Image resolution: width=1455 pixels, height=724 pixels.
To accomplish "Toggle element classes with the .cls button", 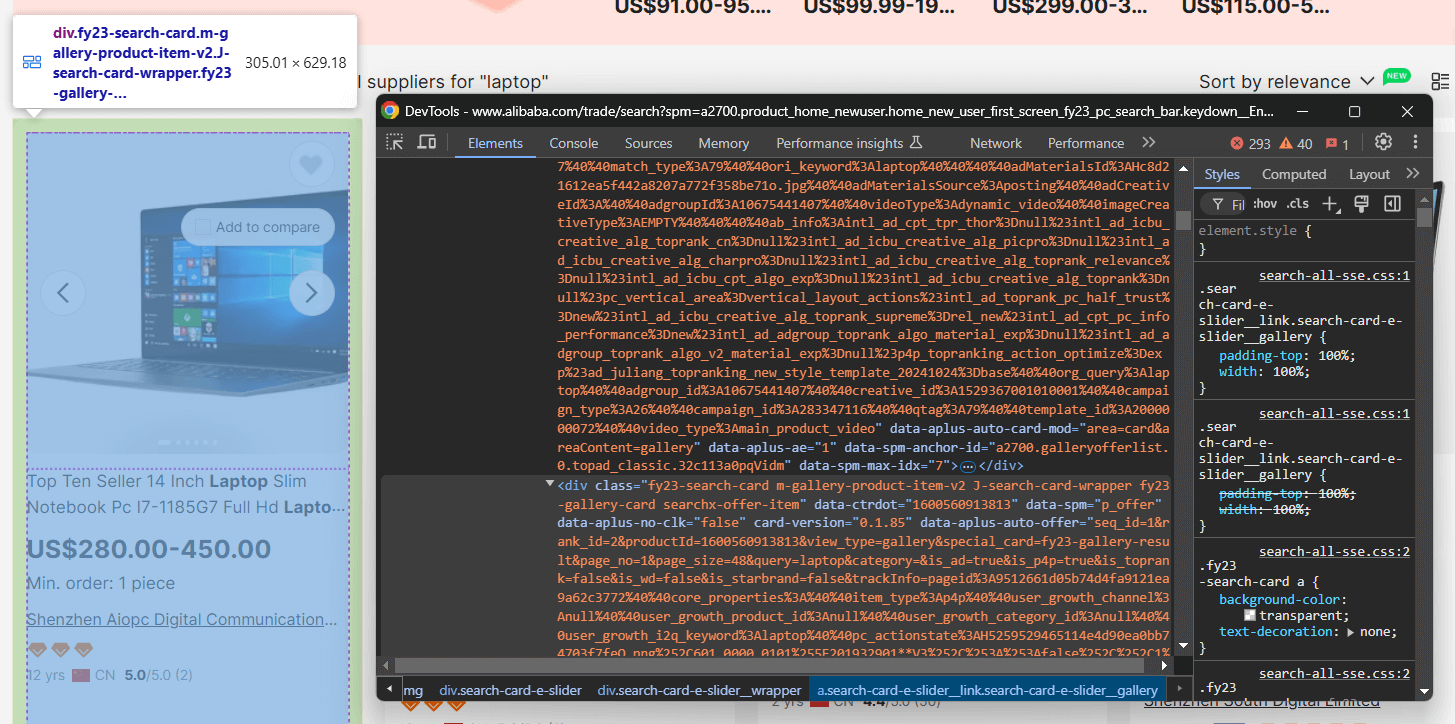I will click(x=1297, y=203).
